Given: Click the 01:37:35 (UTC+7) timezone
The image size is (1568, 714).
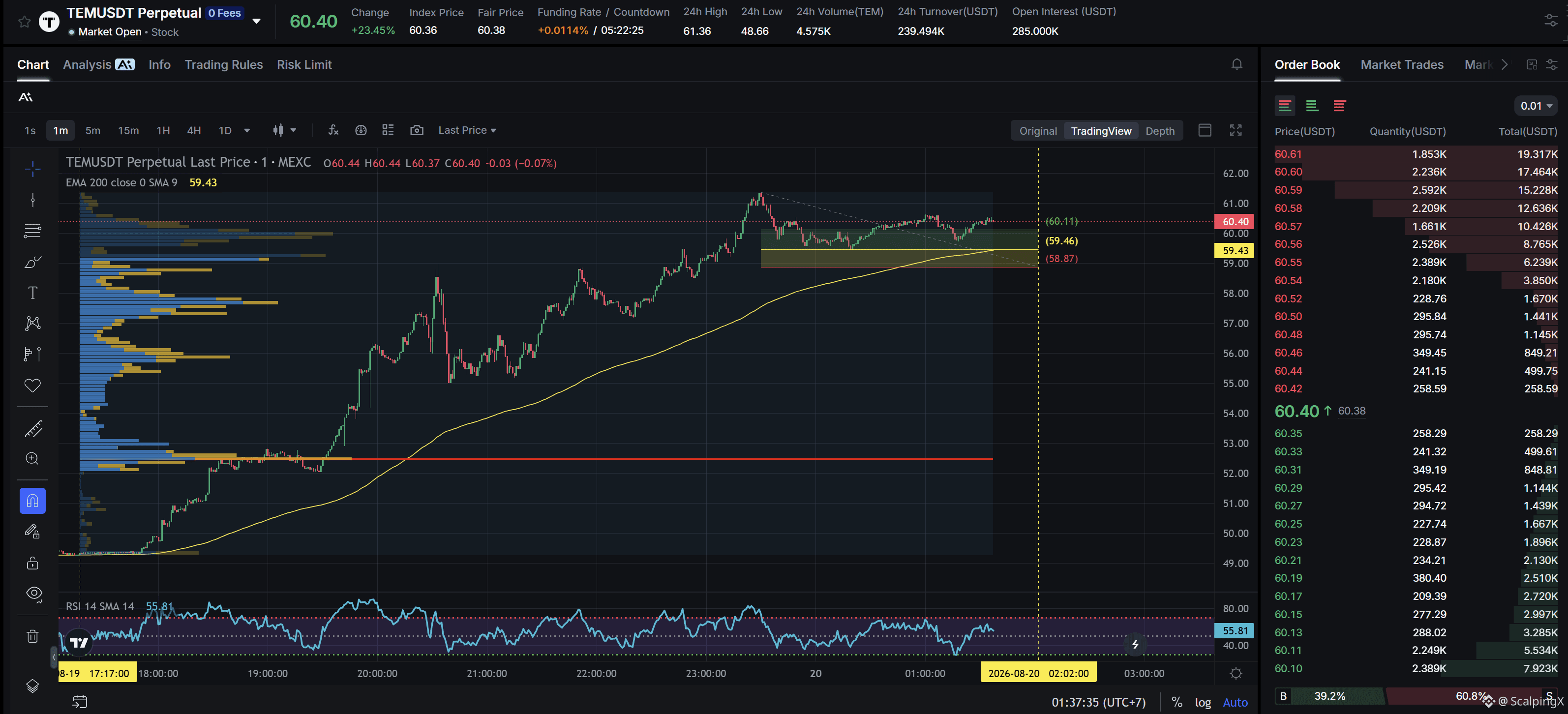Looking at the screenshot, I should click(x=1098, y=702).
